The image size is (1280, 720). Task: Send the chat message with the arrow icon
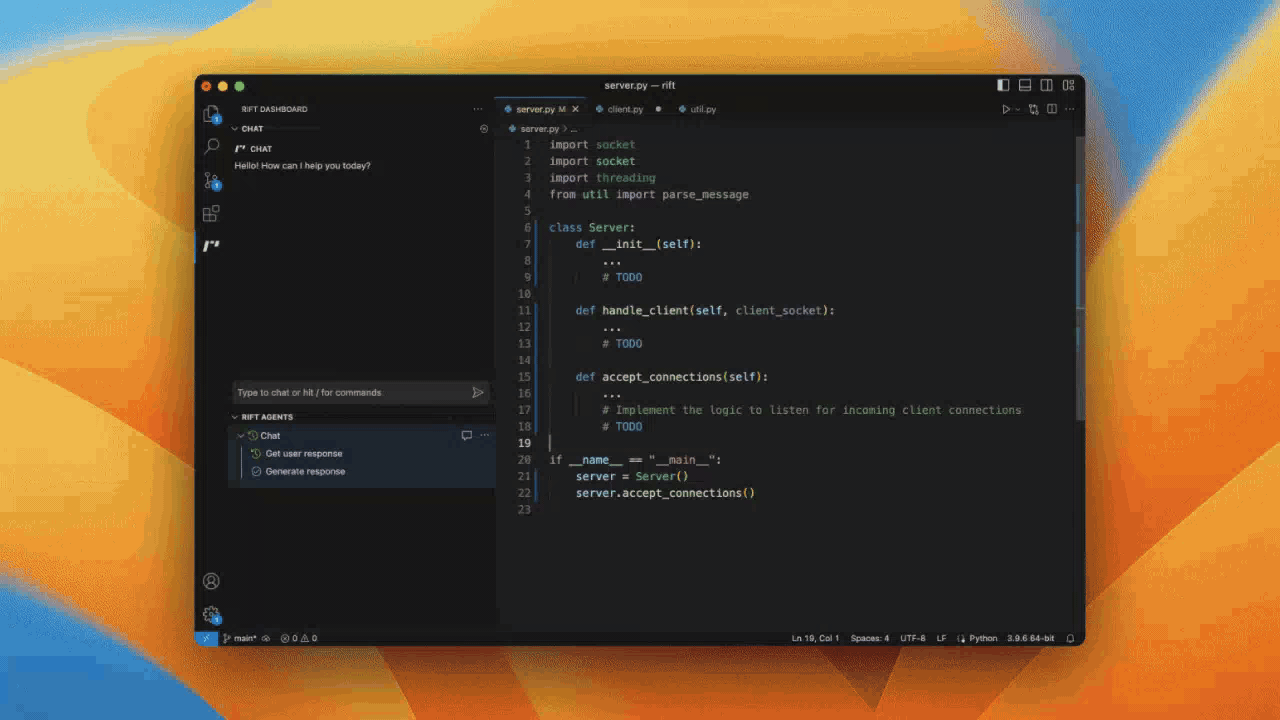click(x=478, y=392)
